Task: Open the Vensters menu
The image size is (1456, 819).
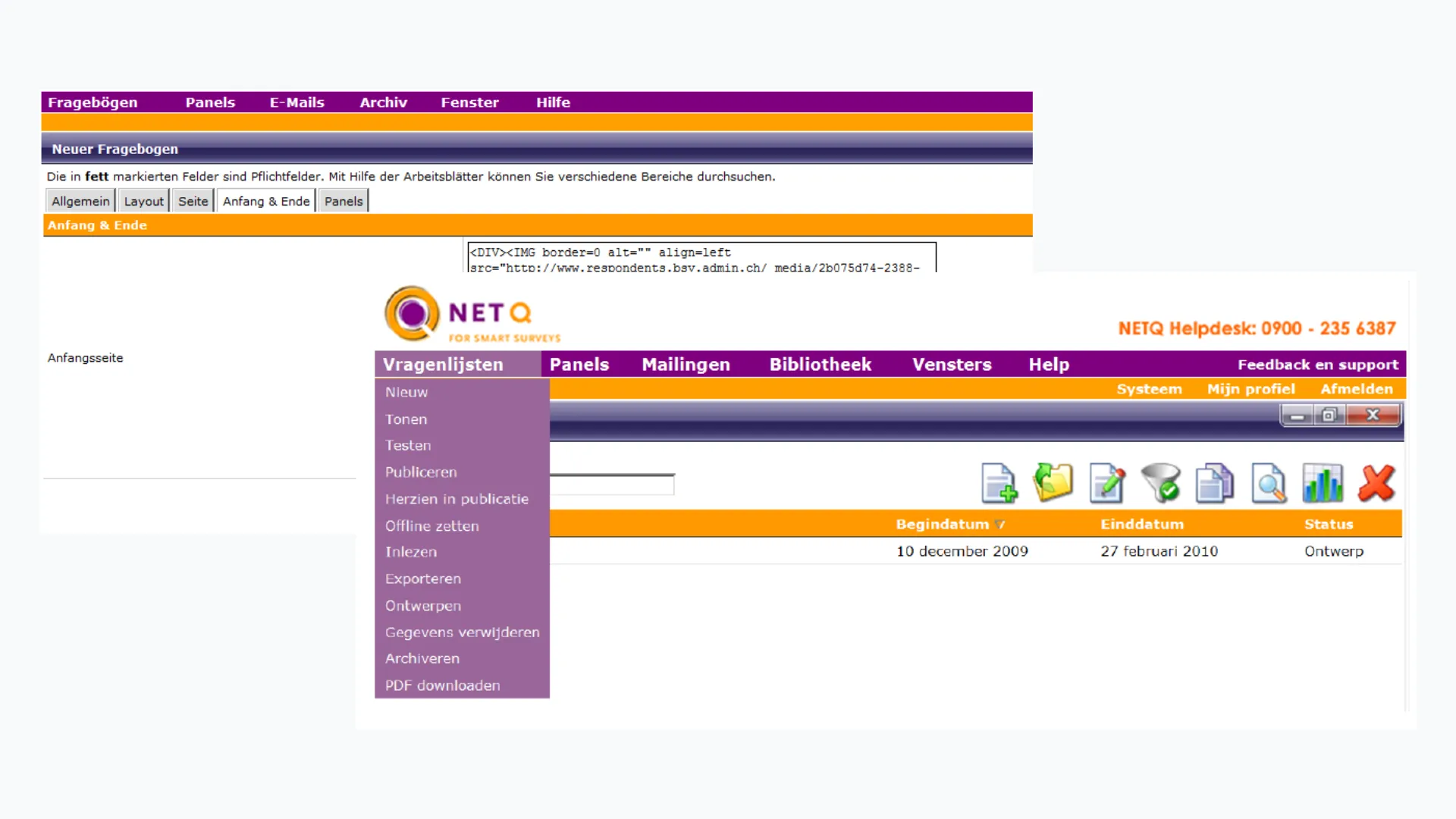Action: (x=952, y=365)
